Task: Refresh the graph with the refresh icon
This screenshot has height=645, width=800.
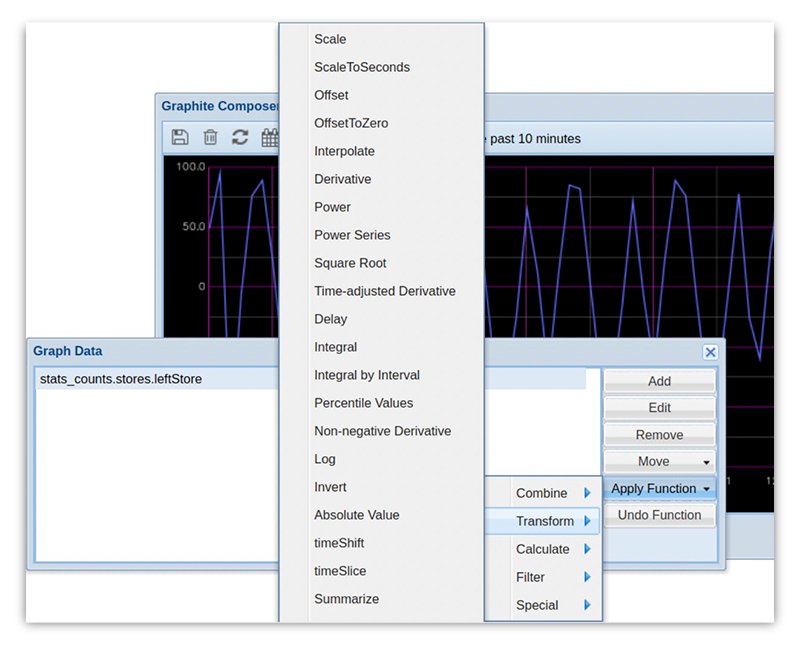Action: click(240, 138)
